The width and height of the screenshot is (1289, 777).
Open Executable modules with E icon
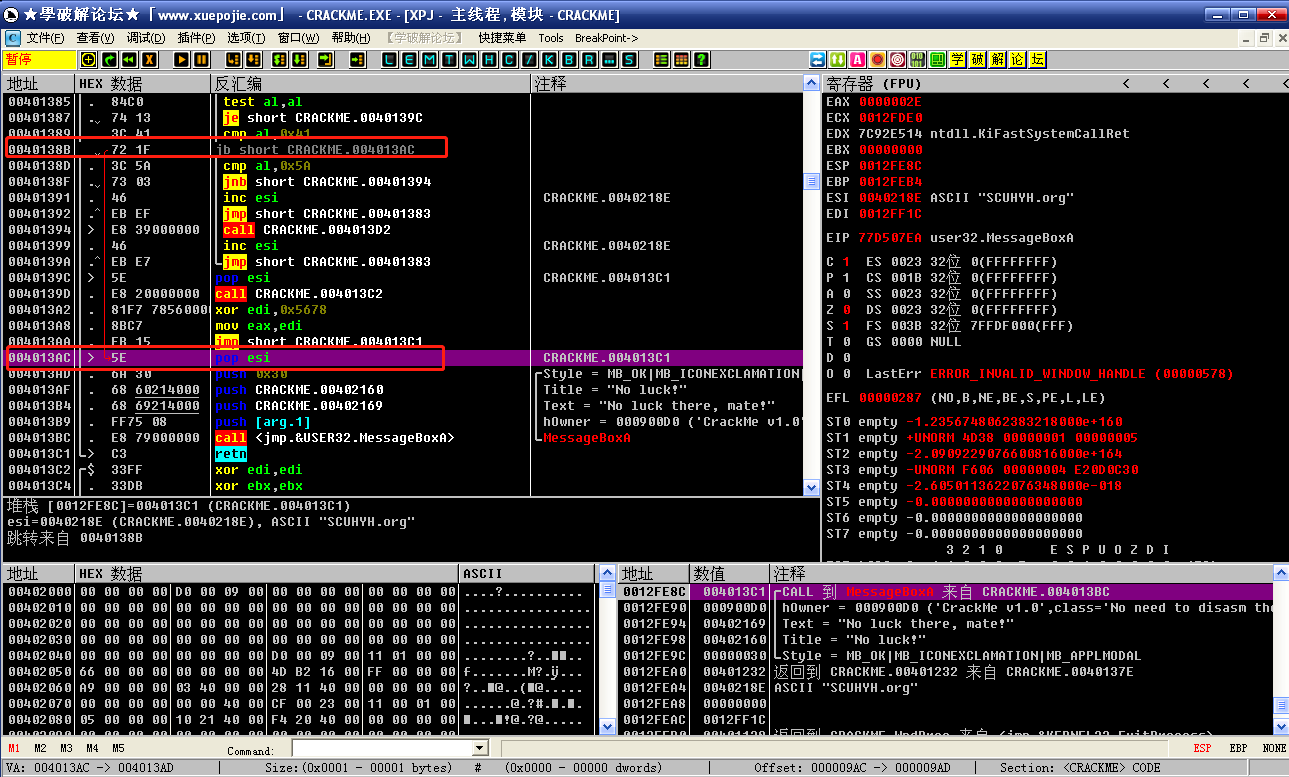408,60
